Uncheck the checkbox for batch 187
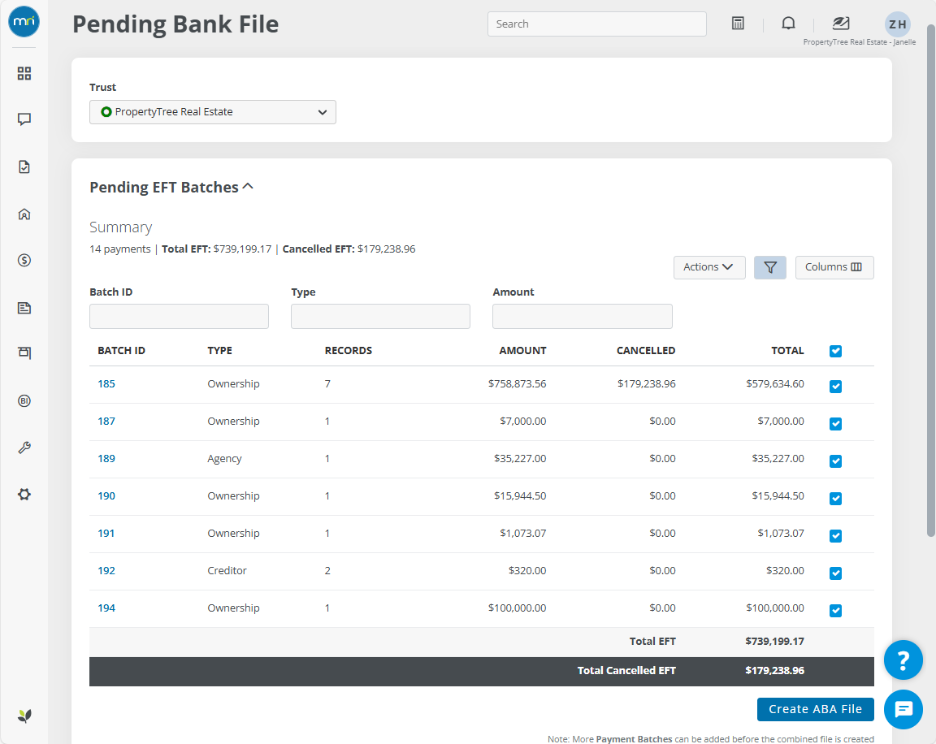 point(835,424)
